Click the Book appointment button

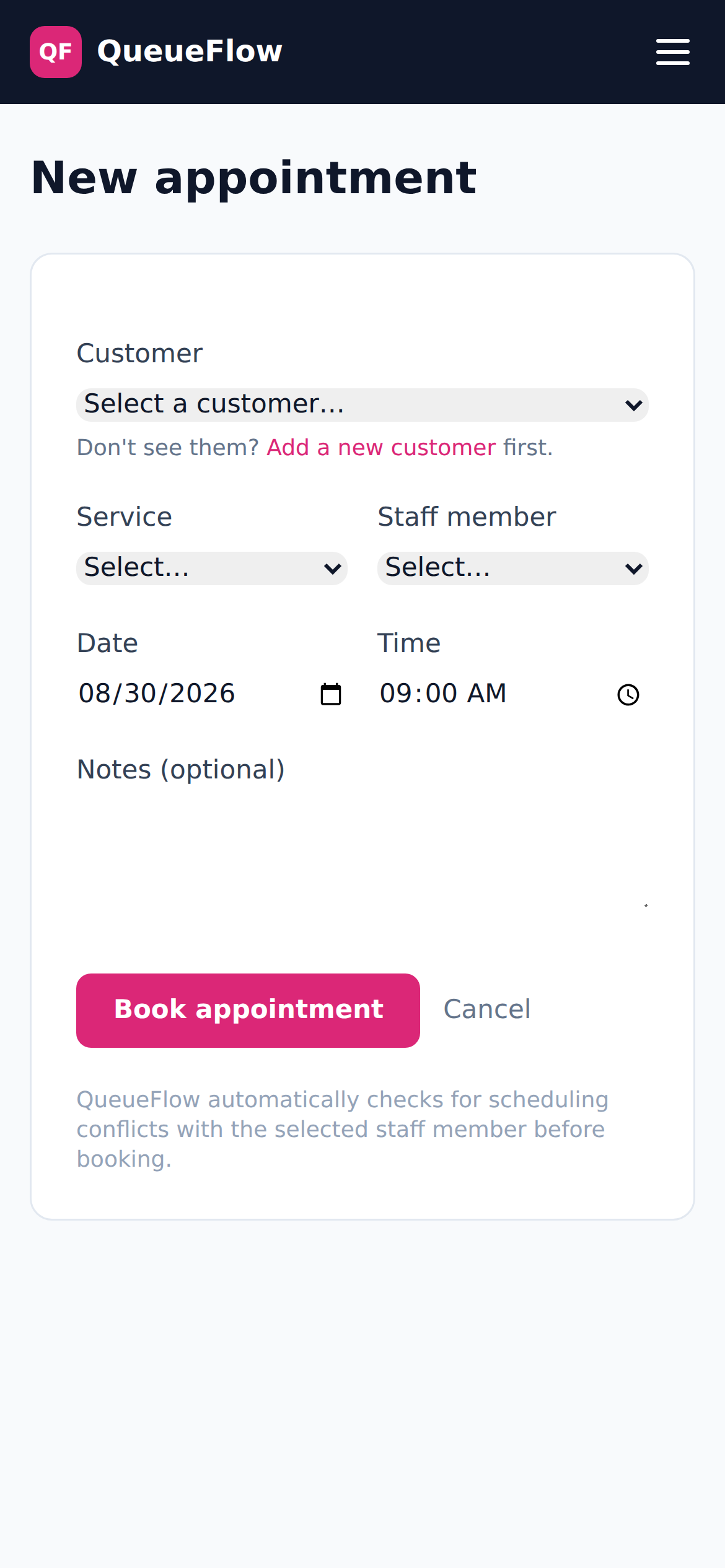(x=248, y=1011)
